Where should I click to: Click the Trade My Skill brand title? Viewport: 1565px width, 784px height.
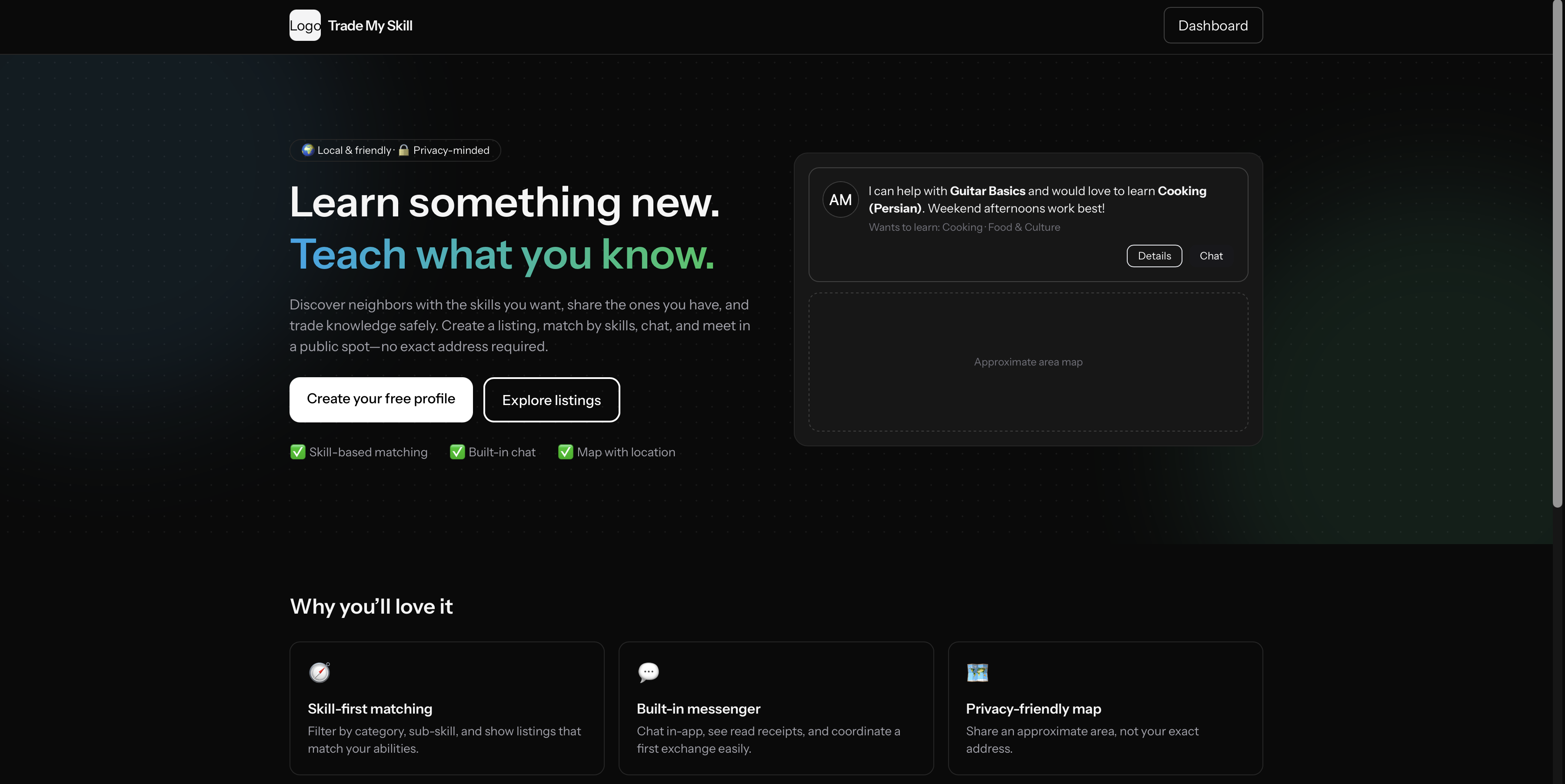click(370, 26)
